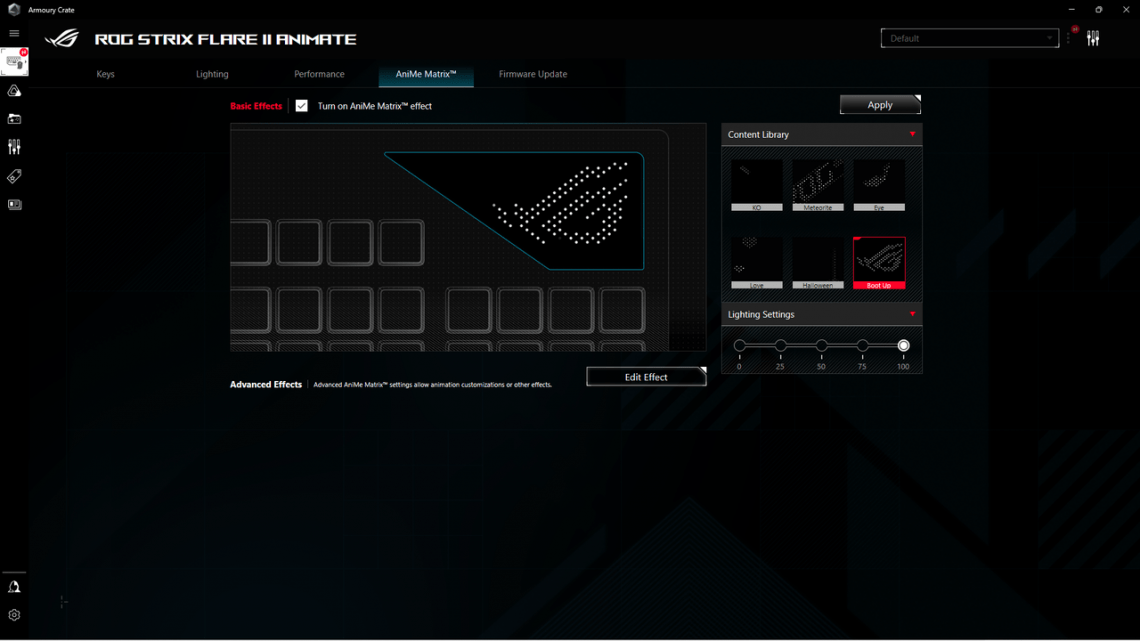Open the game library sidebar icon
Viewport: 1140px width, 641px height.
[14, 118]
